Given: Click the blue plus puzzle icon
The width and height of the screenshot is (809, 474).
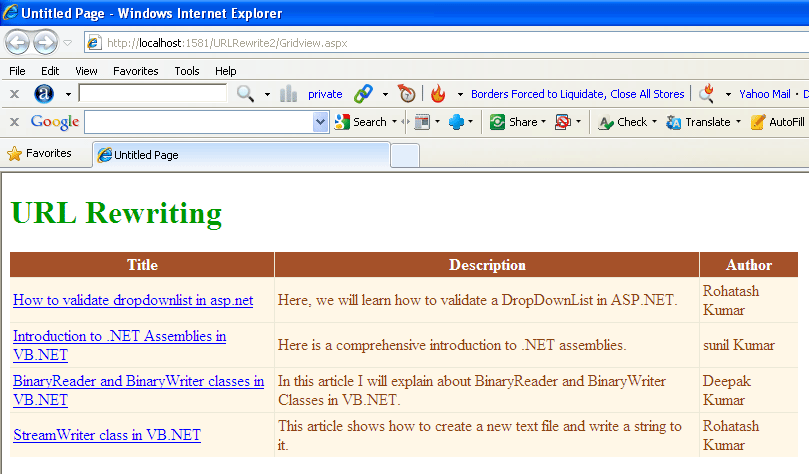Looking at the screenshot, I should 456,122.
